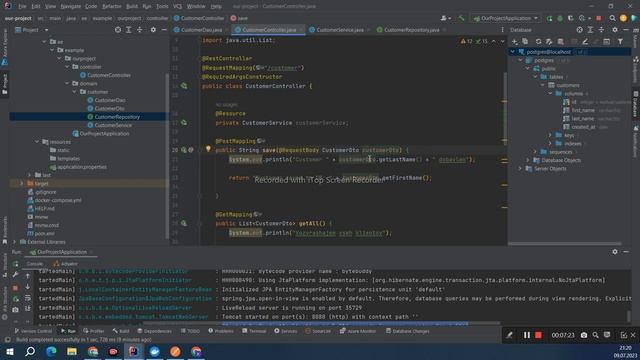Collapse all icon in Project panel header
The image size is (640, 360).
(x=140, y=30)
